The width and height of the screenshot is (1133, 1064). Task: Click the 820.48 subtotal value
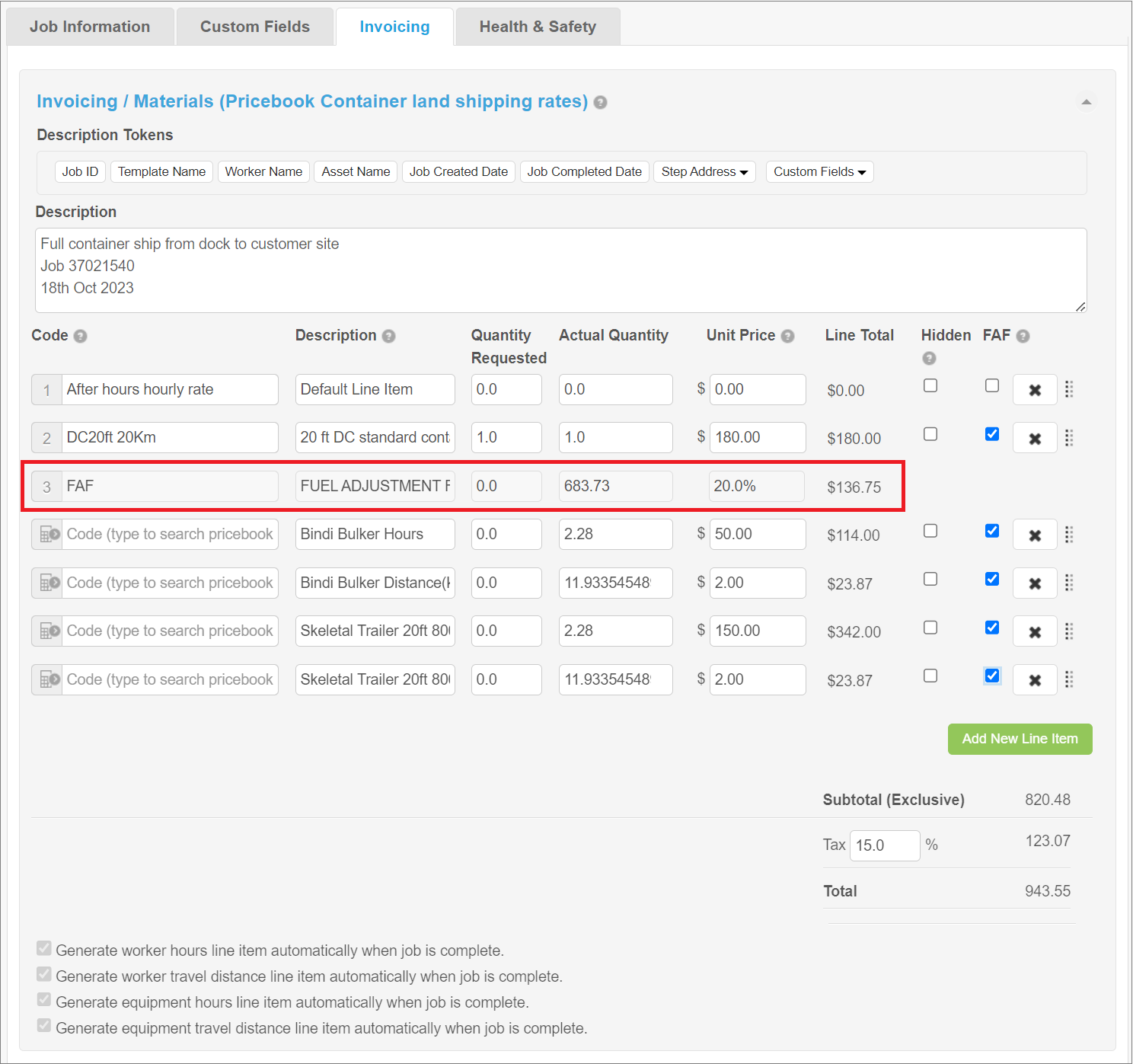point(1047,800)
